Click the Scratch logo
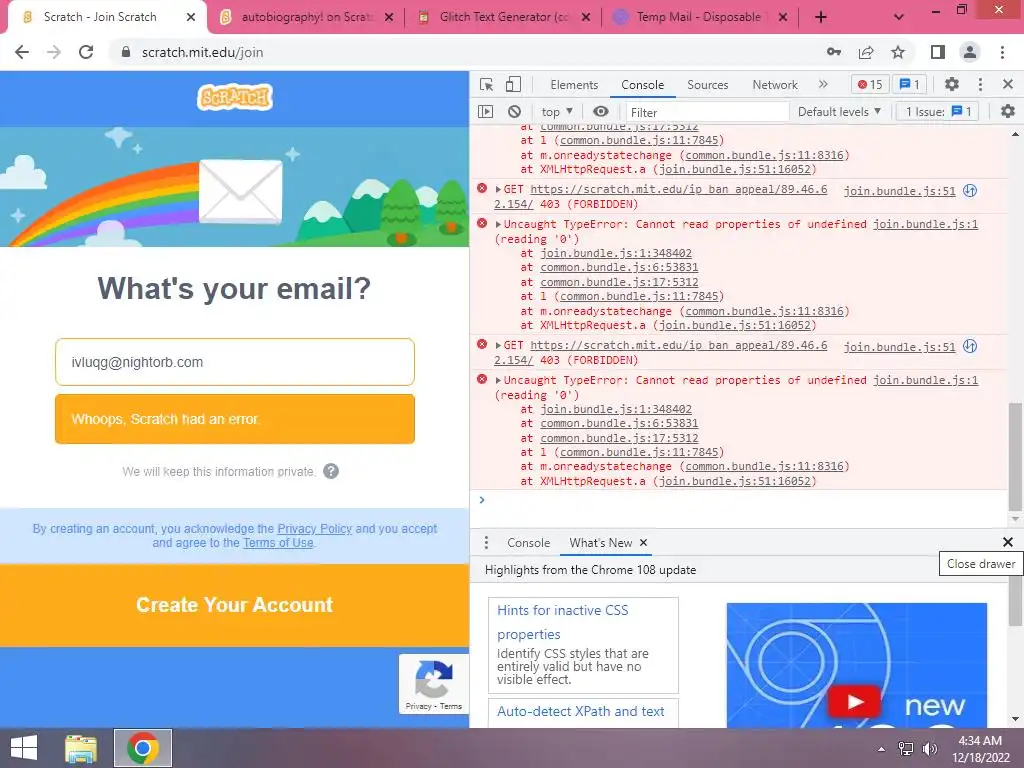The width and height of the screenshot is (1024, 768). click(234, 97)
